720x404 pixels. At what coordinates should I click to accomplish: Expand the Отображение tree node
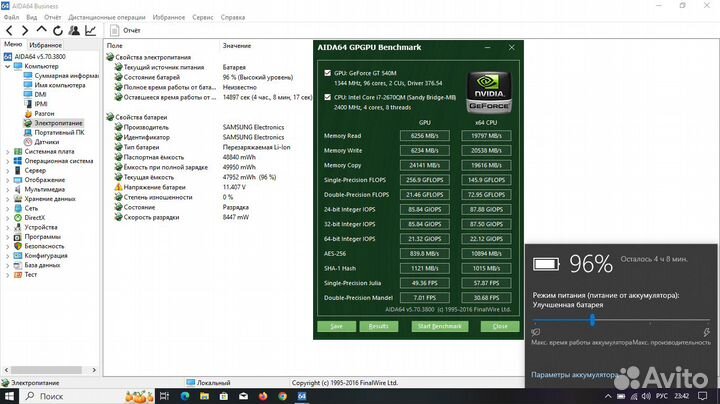[x=7, y=180]
